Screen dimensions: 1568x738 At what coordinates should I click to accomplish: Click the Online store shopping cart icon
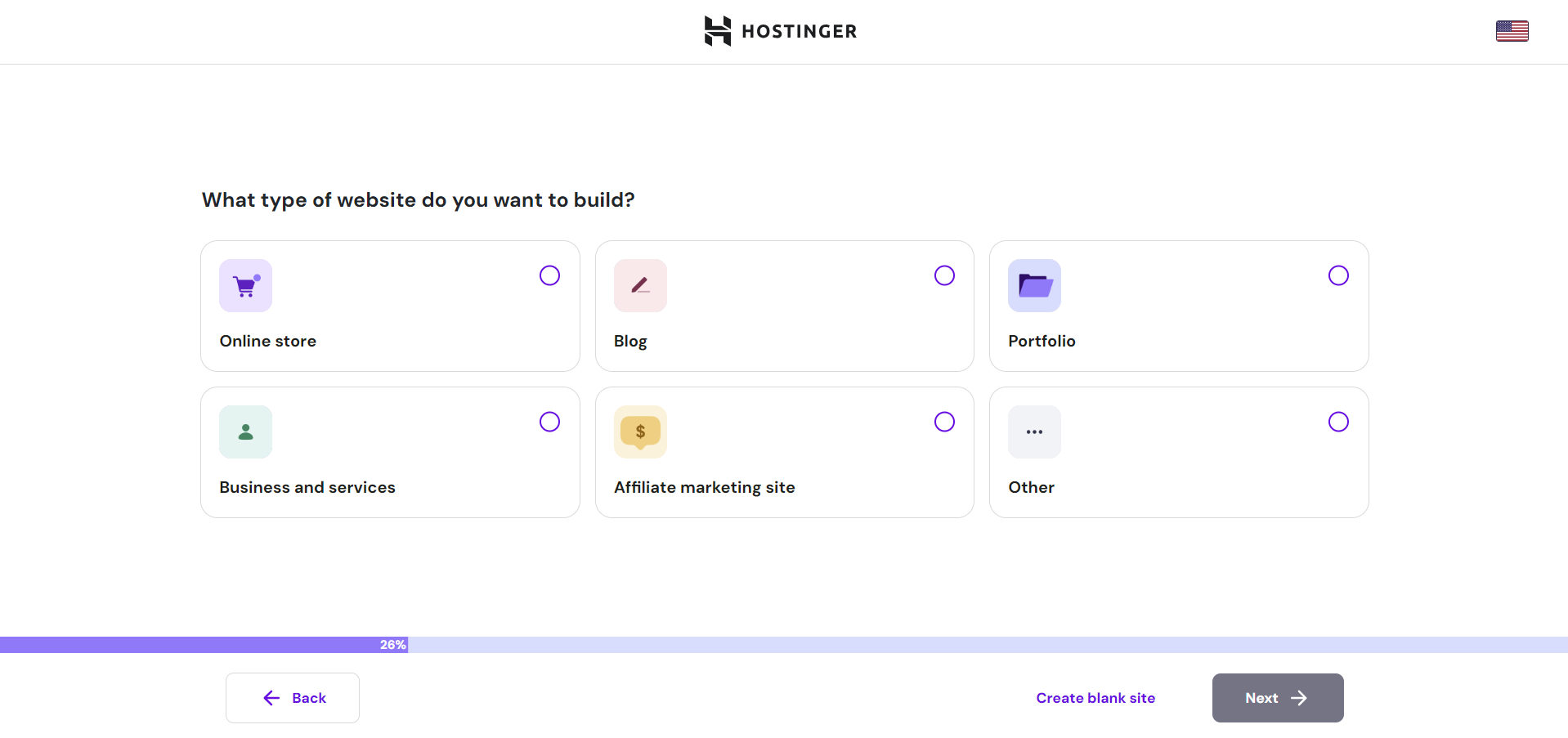[245, 285]
